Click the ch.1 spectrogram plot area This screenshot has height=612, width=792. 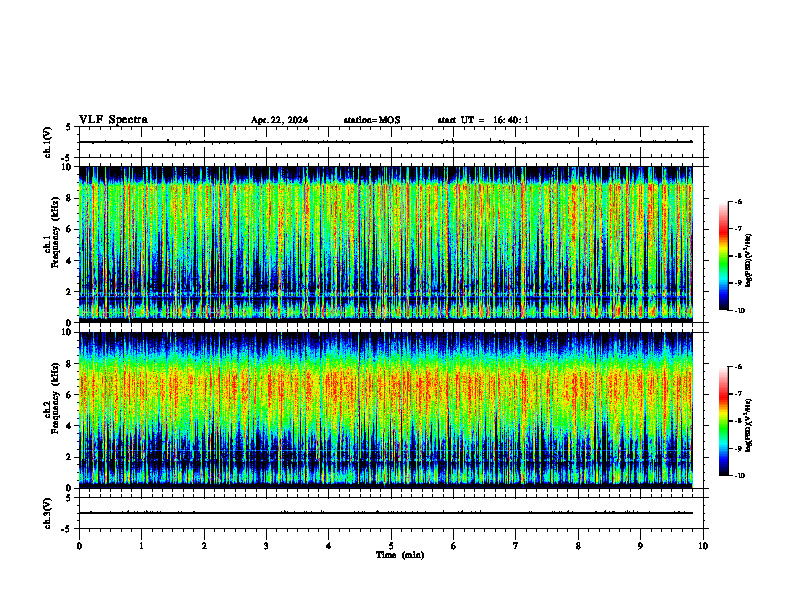[386, 244]
